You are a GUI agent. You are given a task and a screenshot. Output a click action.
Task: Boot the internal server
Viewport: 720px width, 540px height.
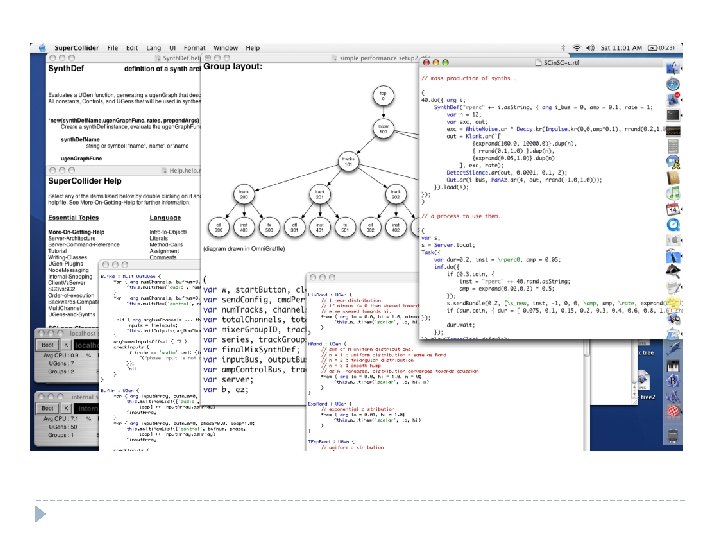(x=47, y=408)
